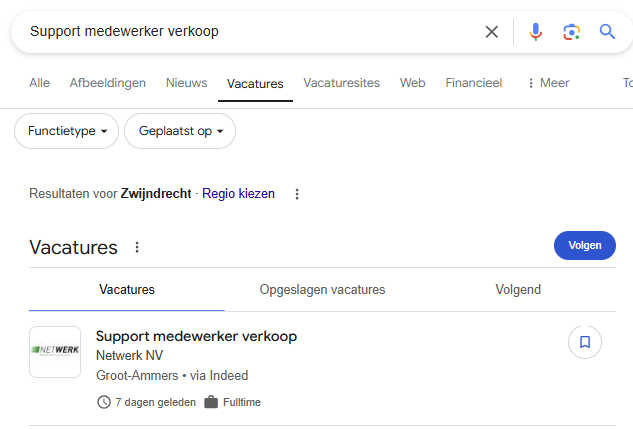The width and height of the screenshot is (633, 429).
Task: Save the Netwerk NV job with the bookmark icon
Action: [x=585, y=342]
